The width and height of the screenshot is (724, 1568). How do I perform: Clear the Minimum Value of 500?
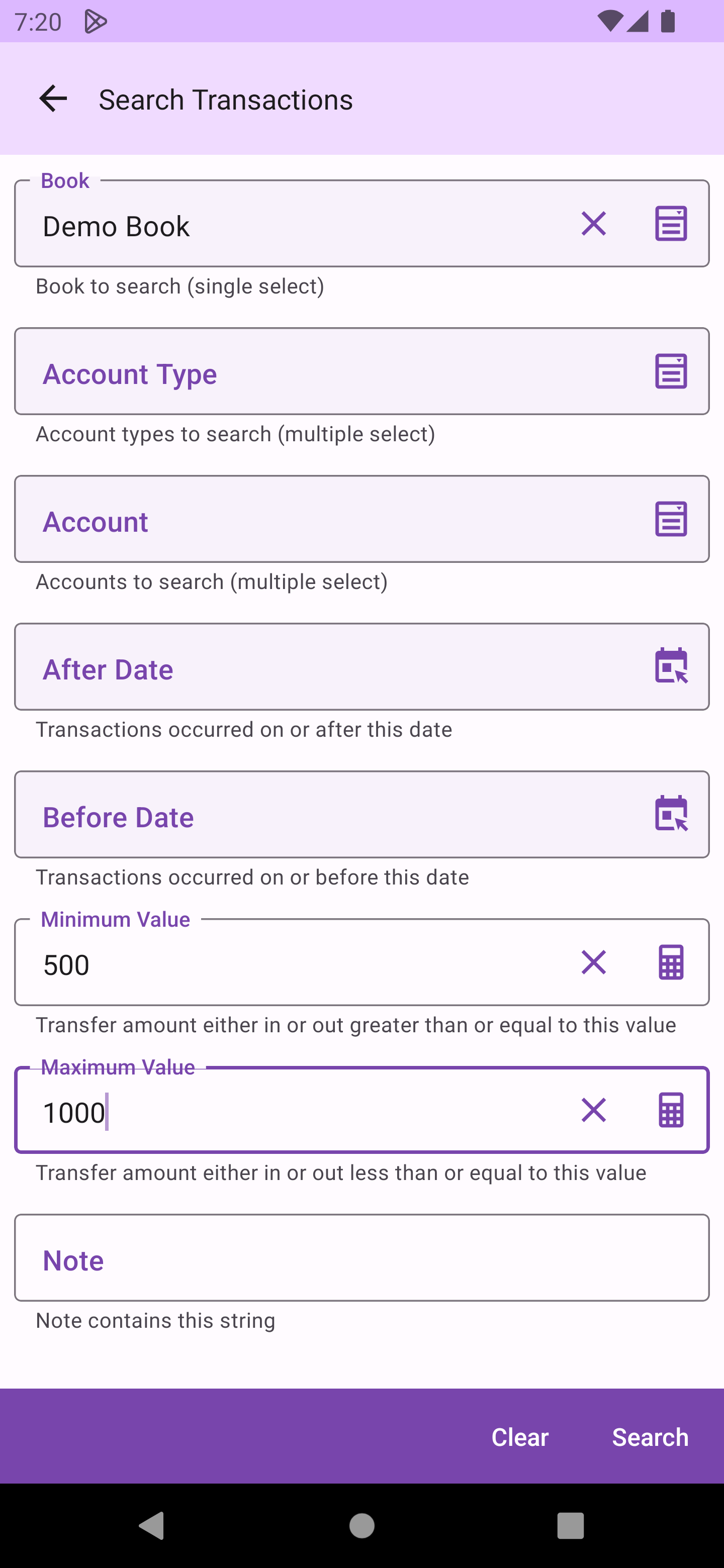[594, 962]
